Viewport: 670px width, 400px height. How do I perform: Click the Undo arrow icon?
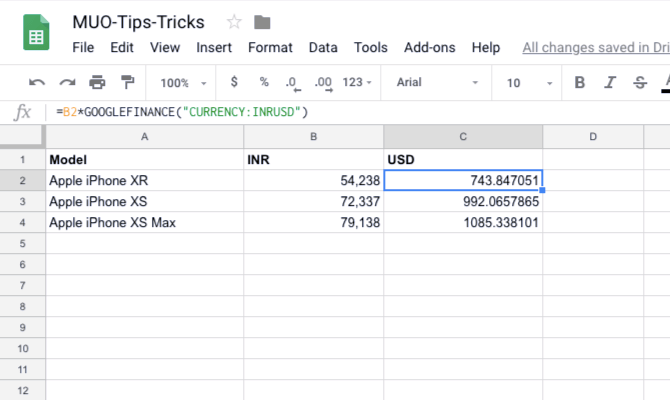[x=37, y=83]
